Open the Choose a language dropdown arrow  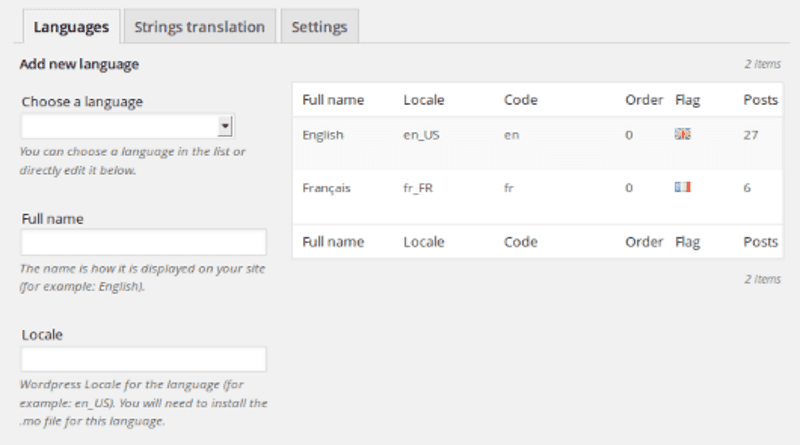tap(224, 126)
